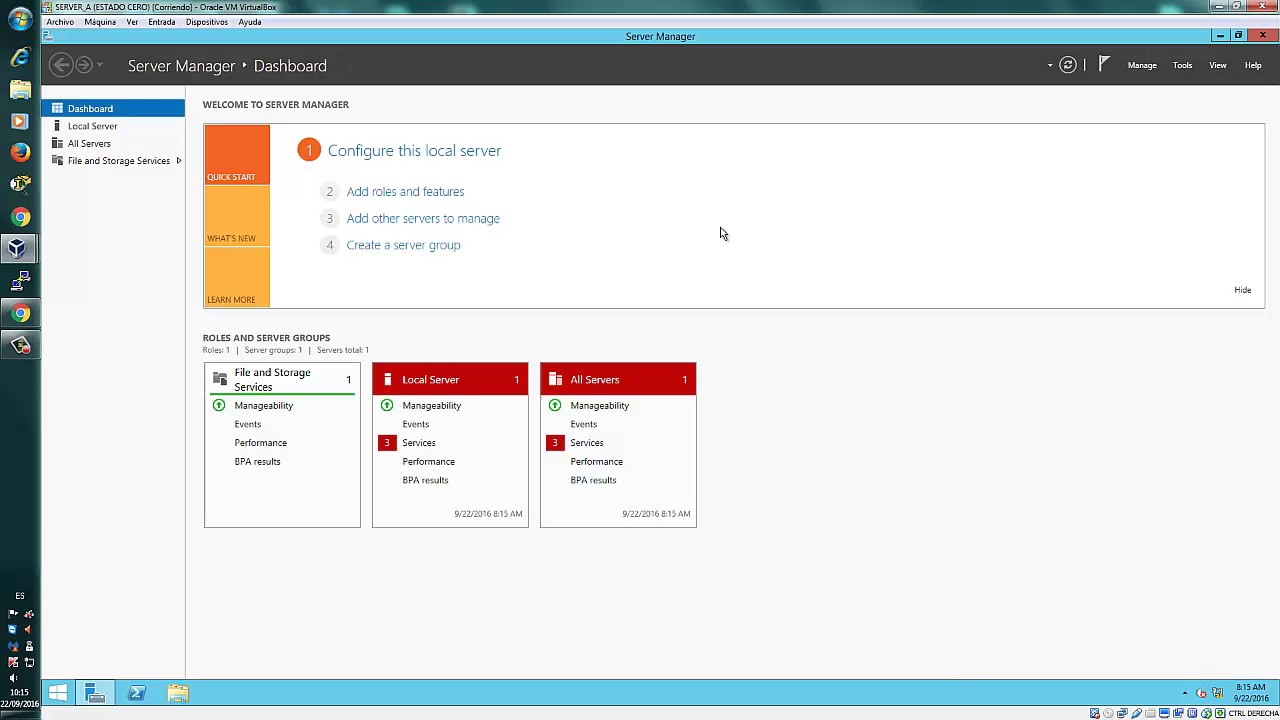Click Server Manager icon in guest taskbar

coord(96,692)
